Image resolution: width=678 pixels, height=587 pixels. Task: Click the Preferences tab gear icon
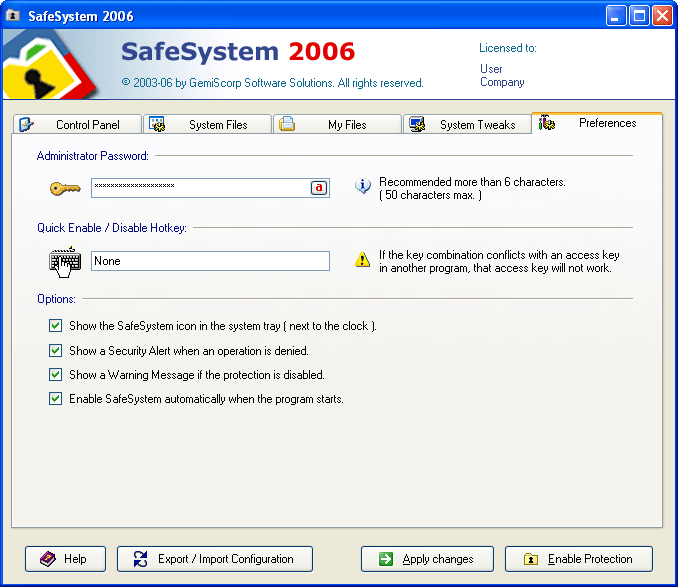tap(547, 123)
